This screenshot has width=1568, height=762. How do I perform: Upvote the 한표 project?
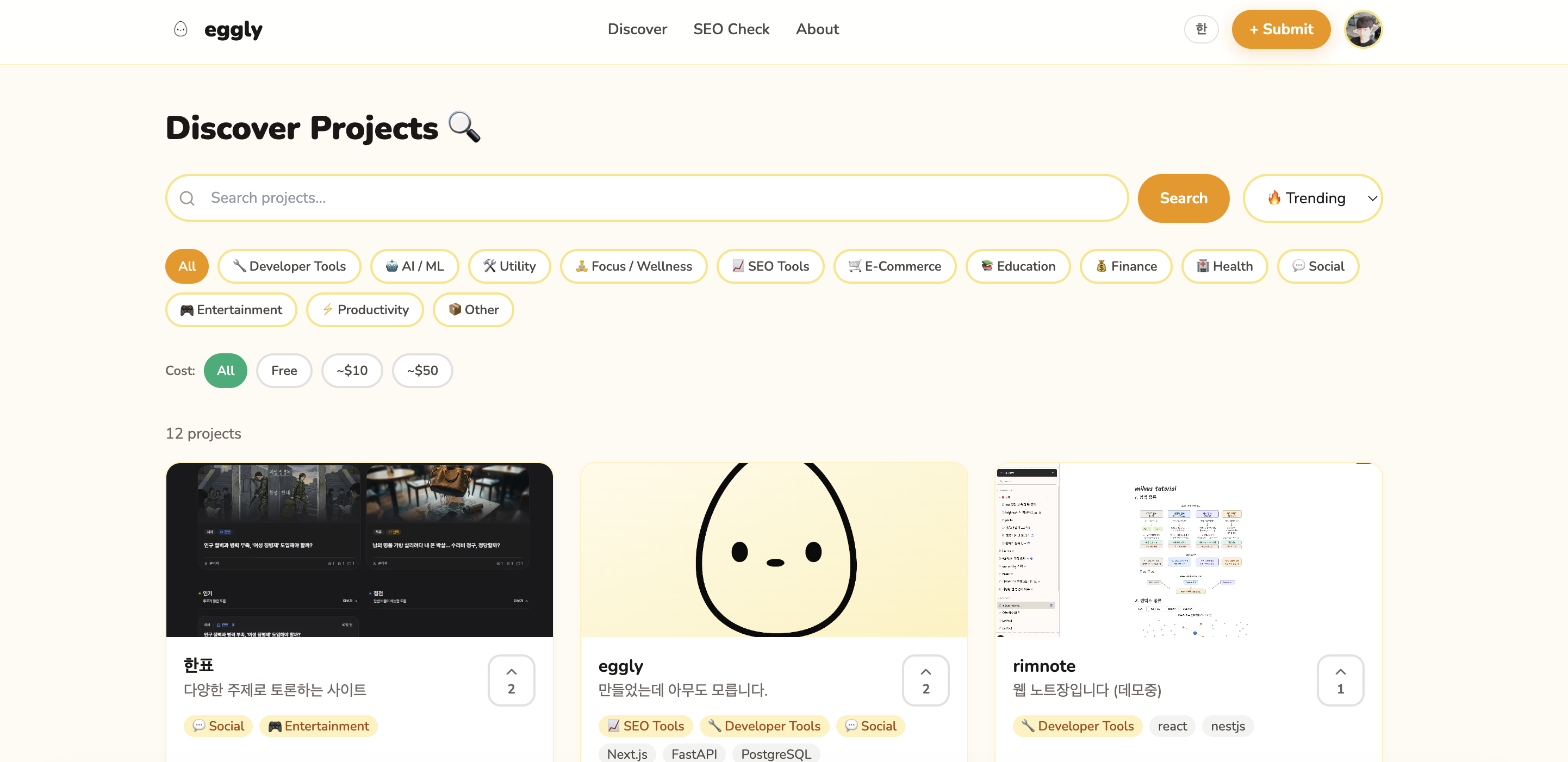point(511,680)
